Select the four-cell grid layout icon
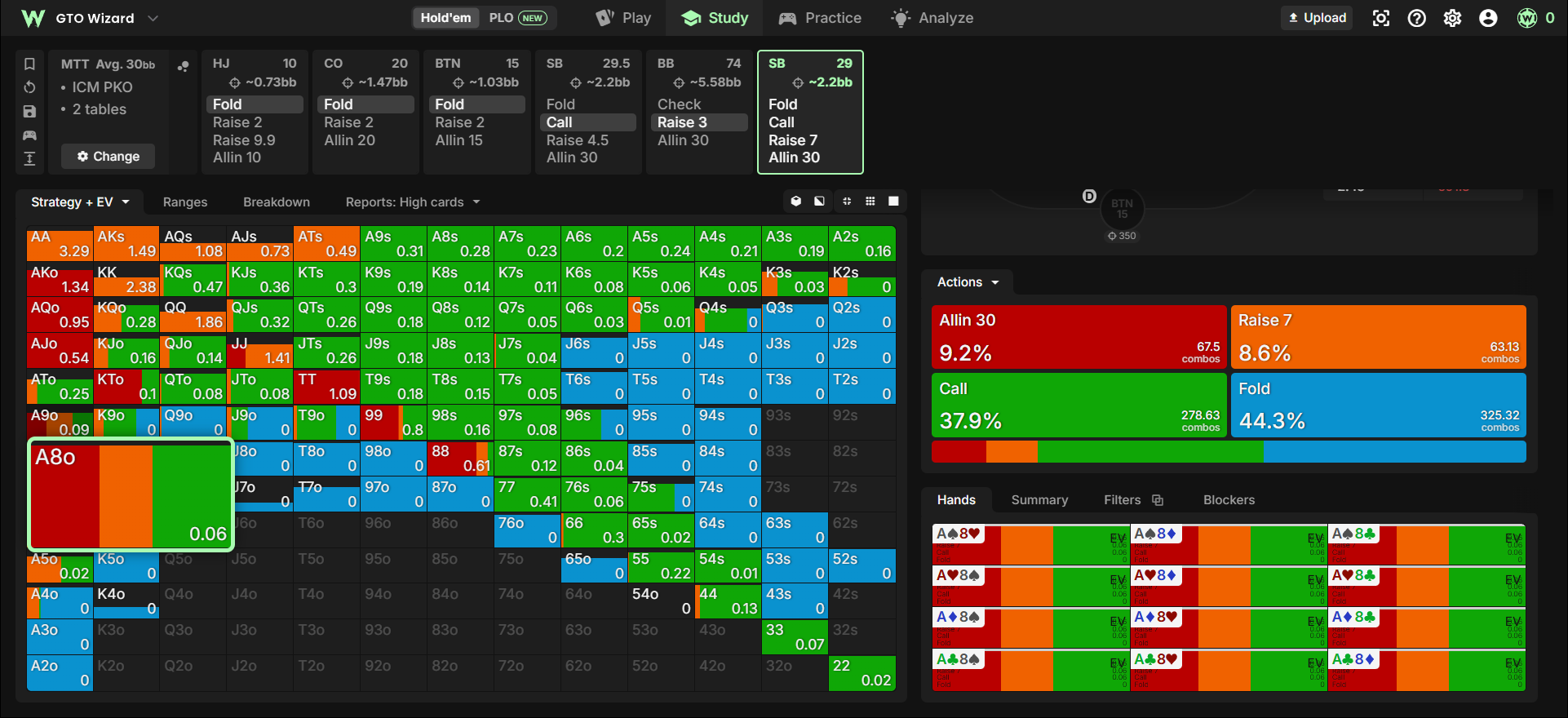Image resolution: width=1568 pixels, height=718 pixels. point(847,202)
